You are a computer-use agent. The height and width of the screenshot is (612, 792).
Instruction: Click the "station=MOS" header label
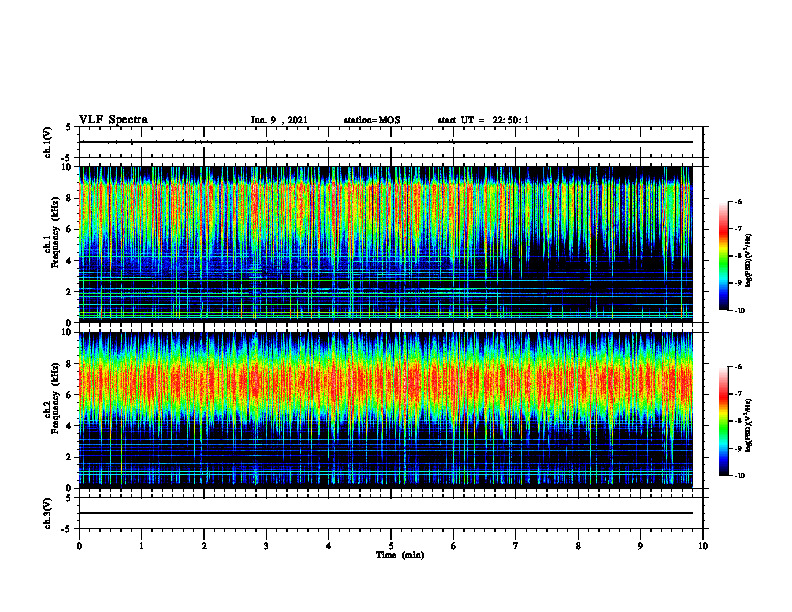(x=372, y=120)
